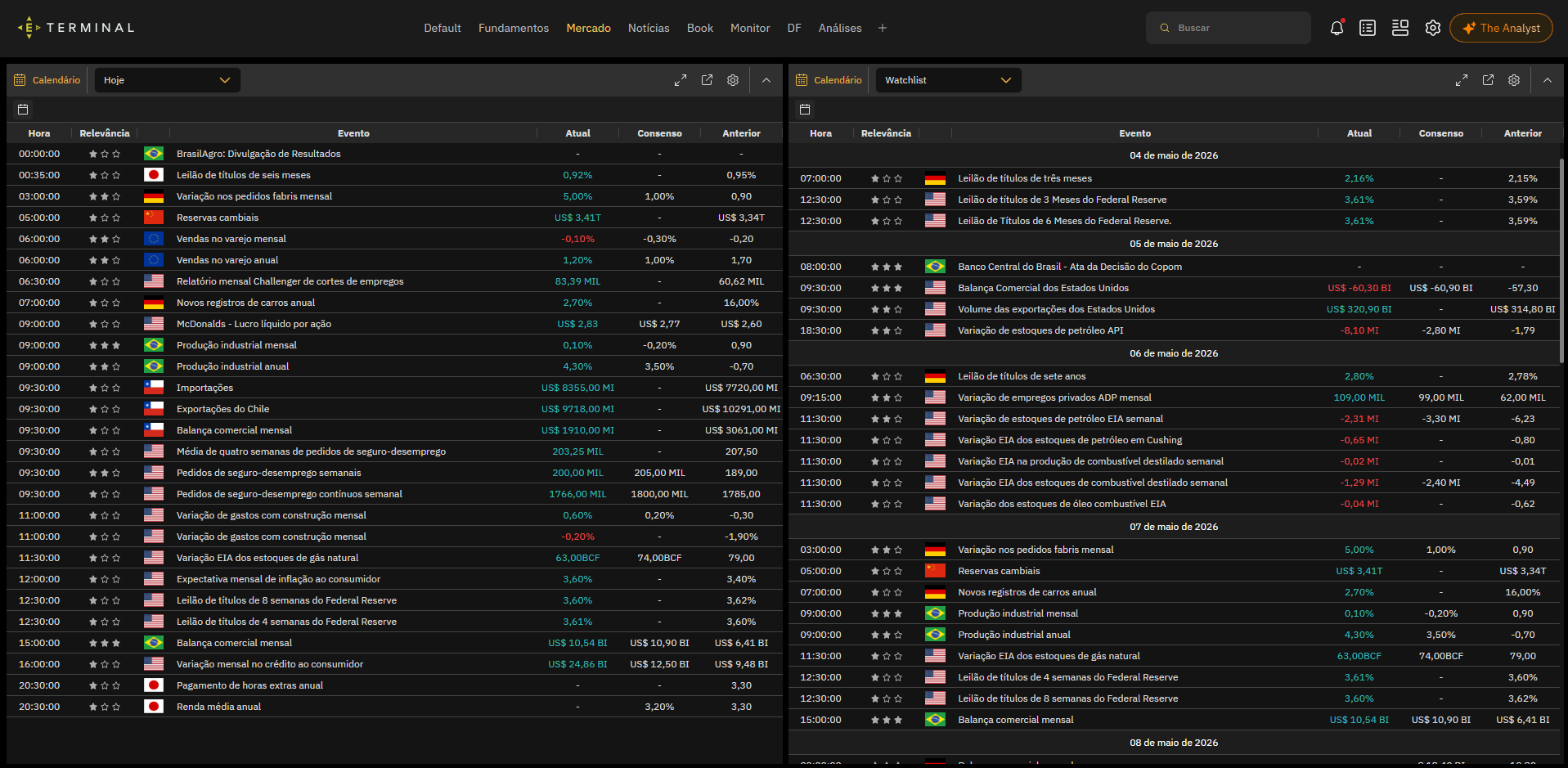Select 'Banco Central do Brasil - Ata' event
The height and width of the screenshot is (768, 1568).
[1070, 267]
